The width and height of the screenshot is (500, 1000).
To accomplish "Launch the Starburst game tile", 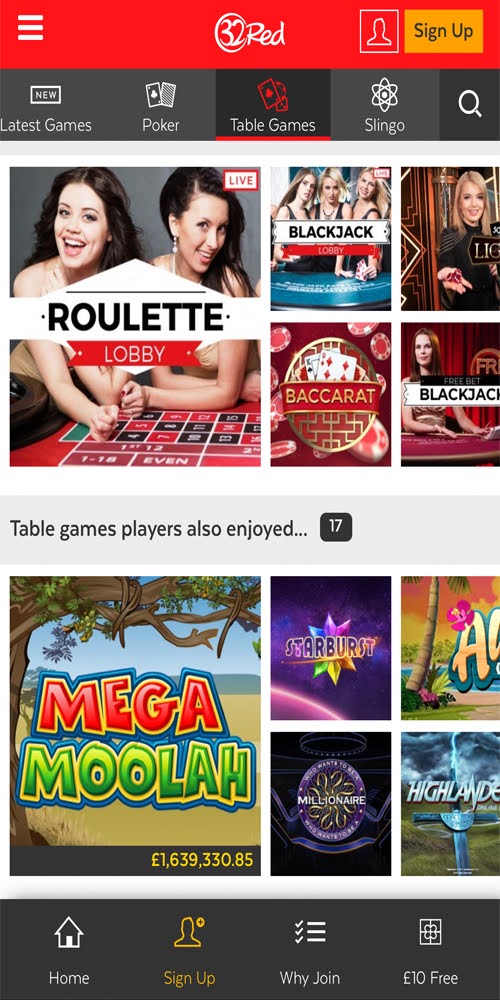I will [330, 648].
